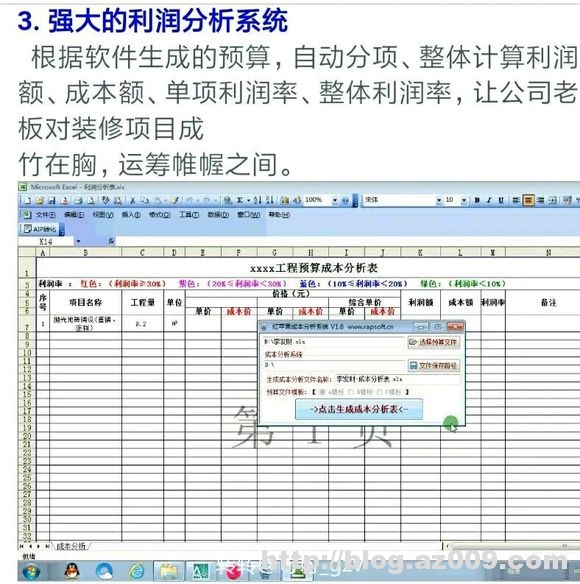Click the 利润额 header cell
The height and width of the screenshot is (584, 580).
421,302
